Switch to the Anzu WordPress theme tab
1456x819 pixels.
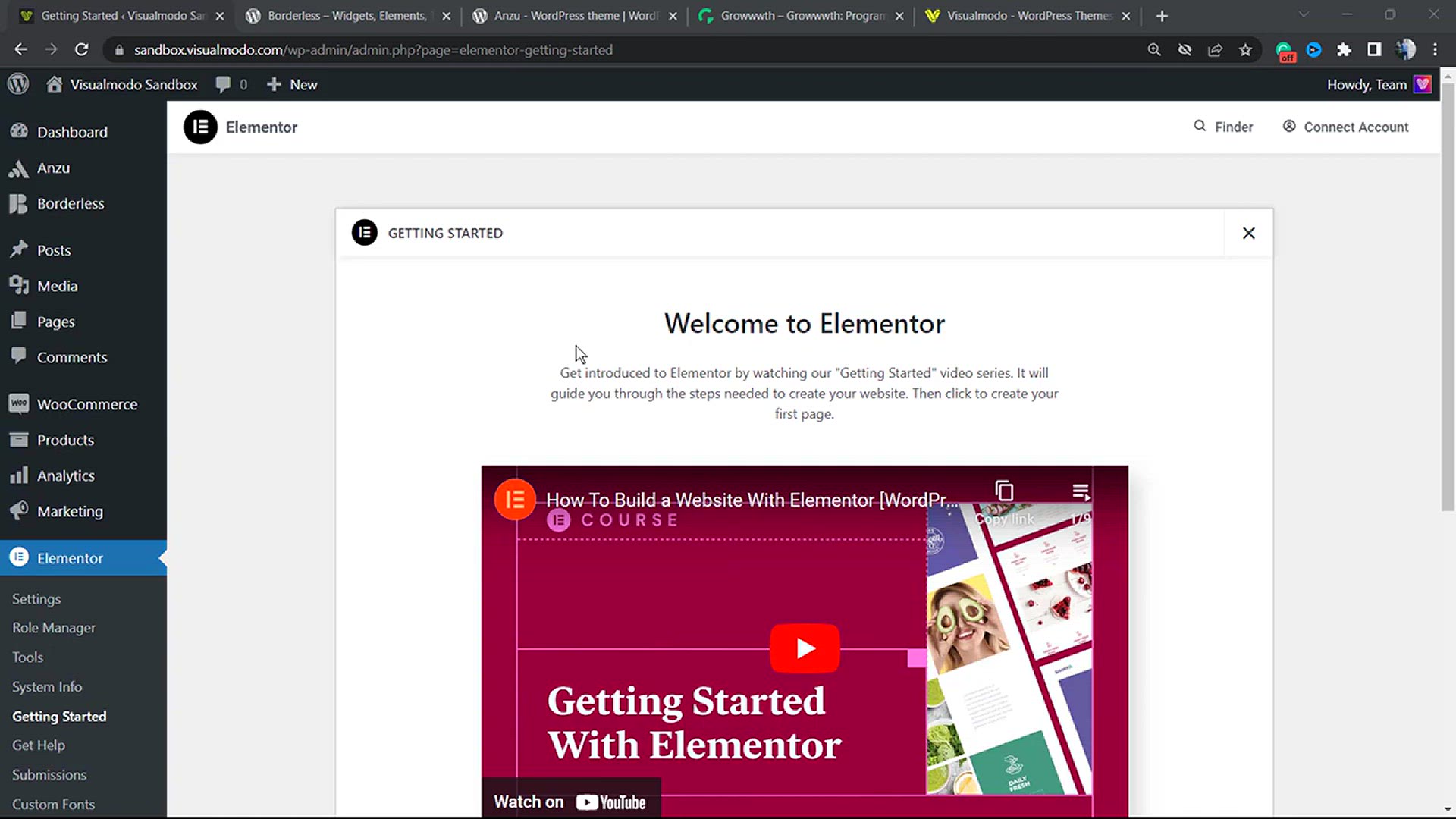click(x=574, y=15)
